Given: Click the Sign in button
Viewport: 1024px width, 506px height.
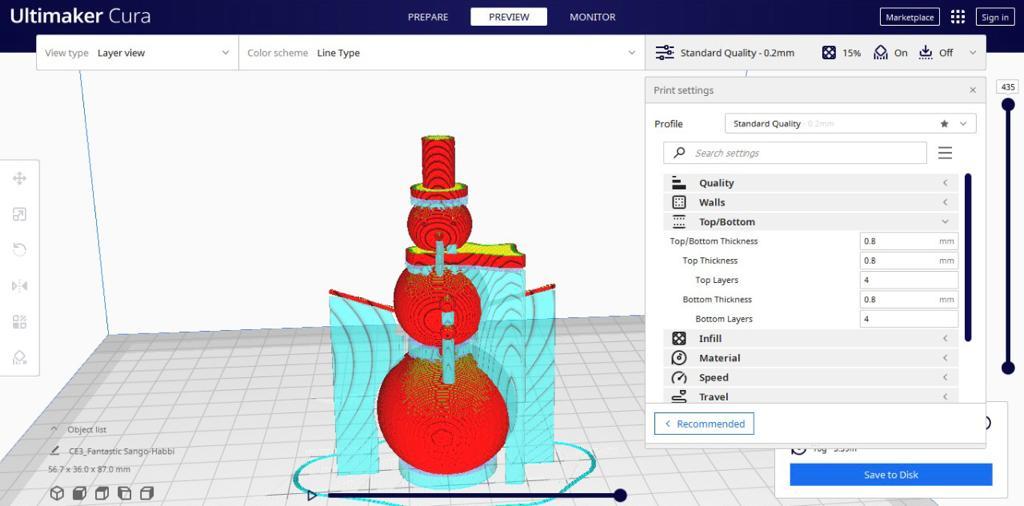Looking at the screenshot, I should tap(995, 17).
